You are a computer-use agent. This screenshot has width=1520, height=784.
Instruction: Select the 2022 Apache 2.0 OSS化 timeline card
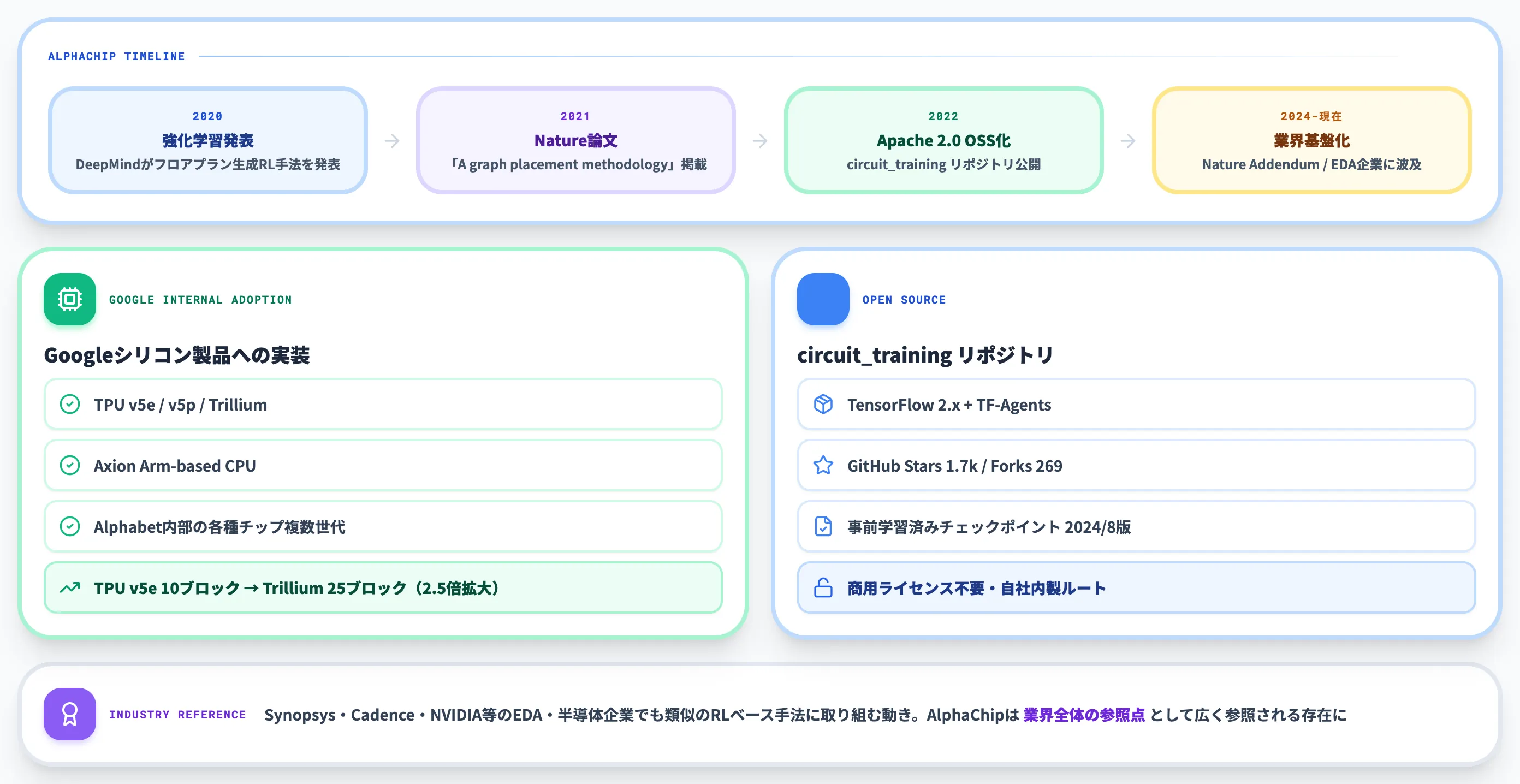(943, 140)
